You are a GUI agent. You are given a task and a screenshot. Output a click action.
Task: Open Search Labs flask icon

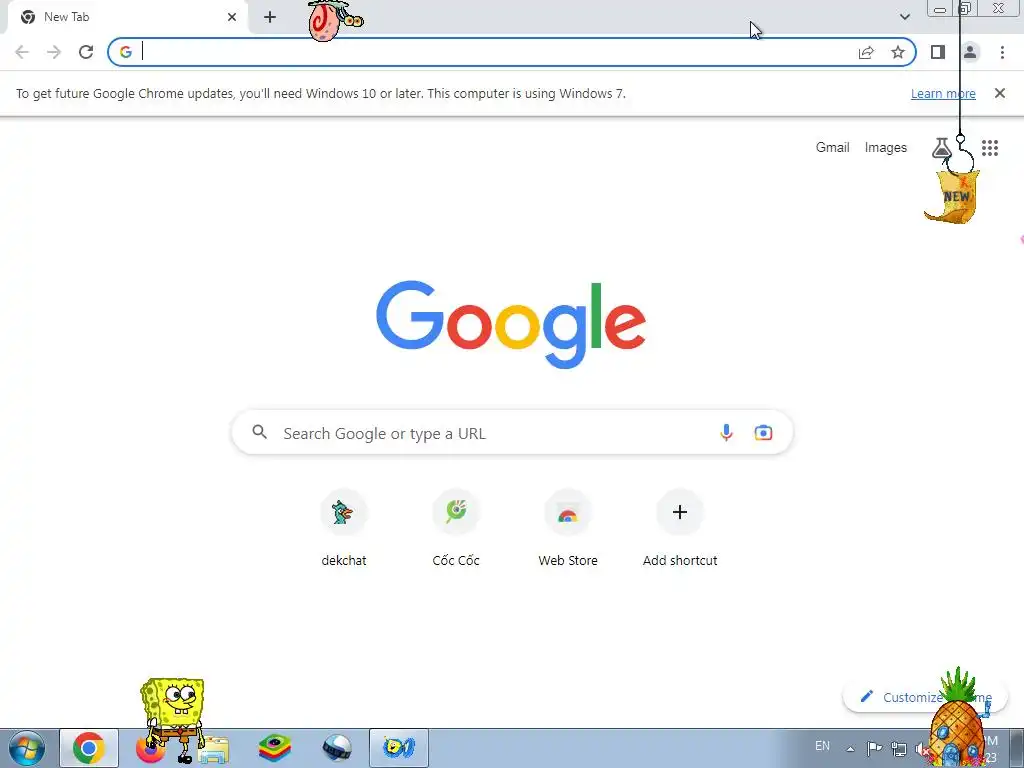click(x=941, y=148)
